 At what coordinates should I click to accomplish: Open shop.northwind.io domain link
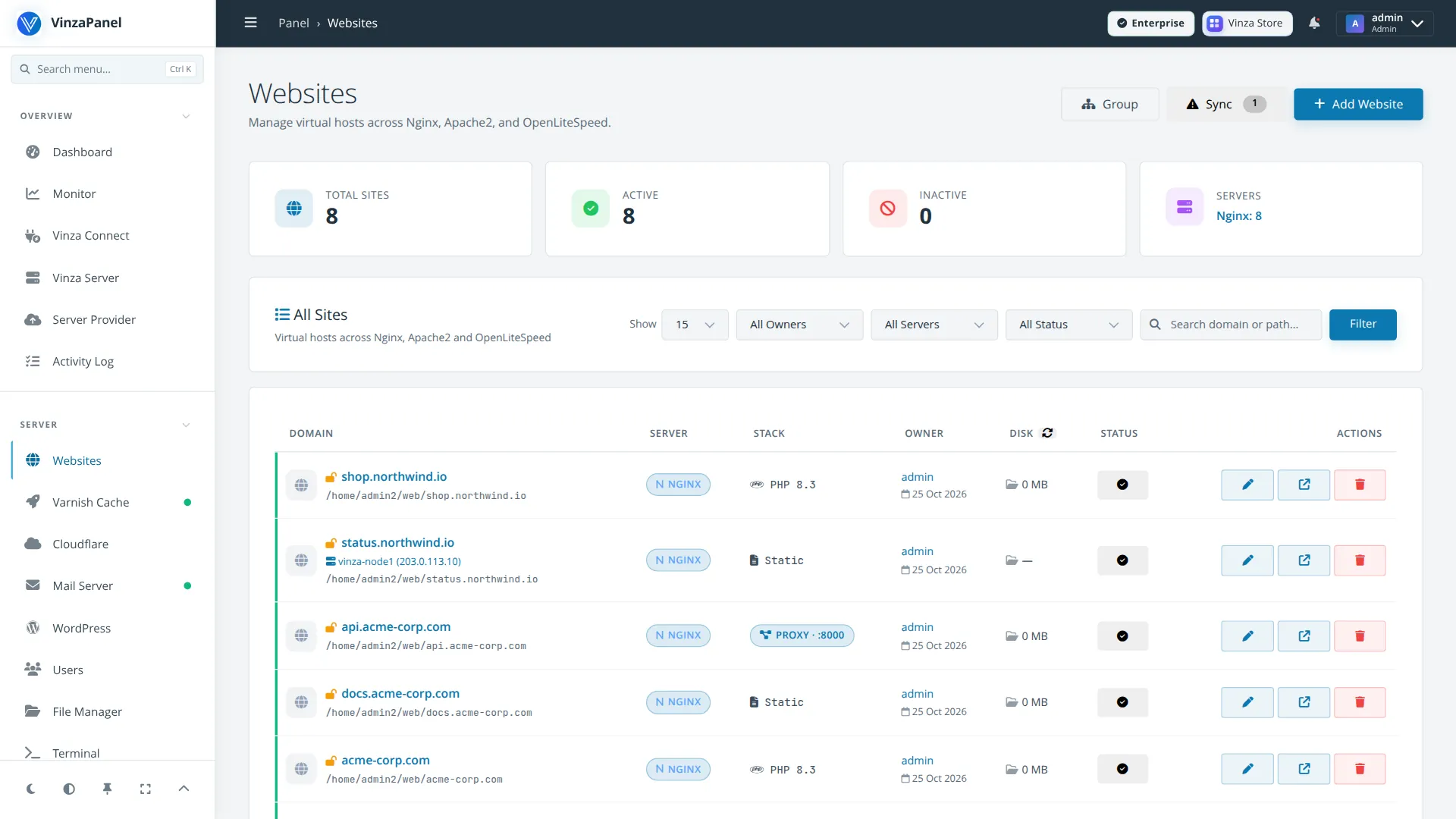[x=394, y=477]
